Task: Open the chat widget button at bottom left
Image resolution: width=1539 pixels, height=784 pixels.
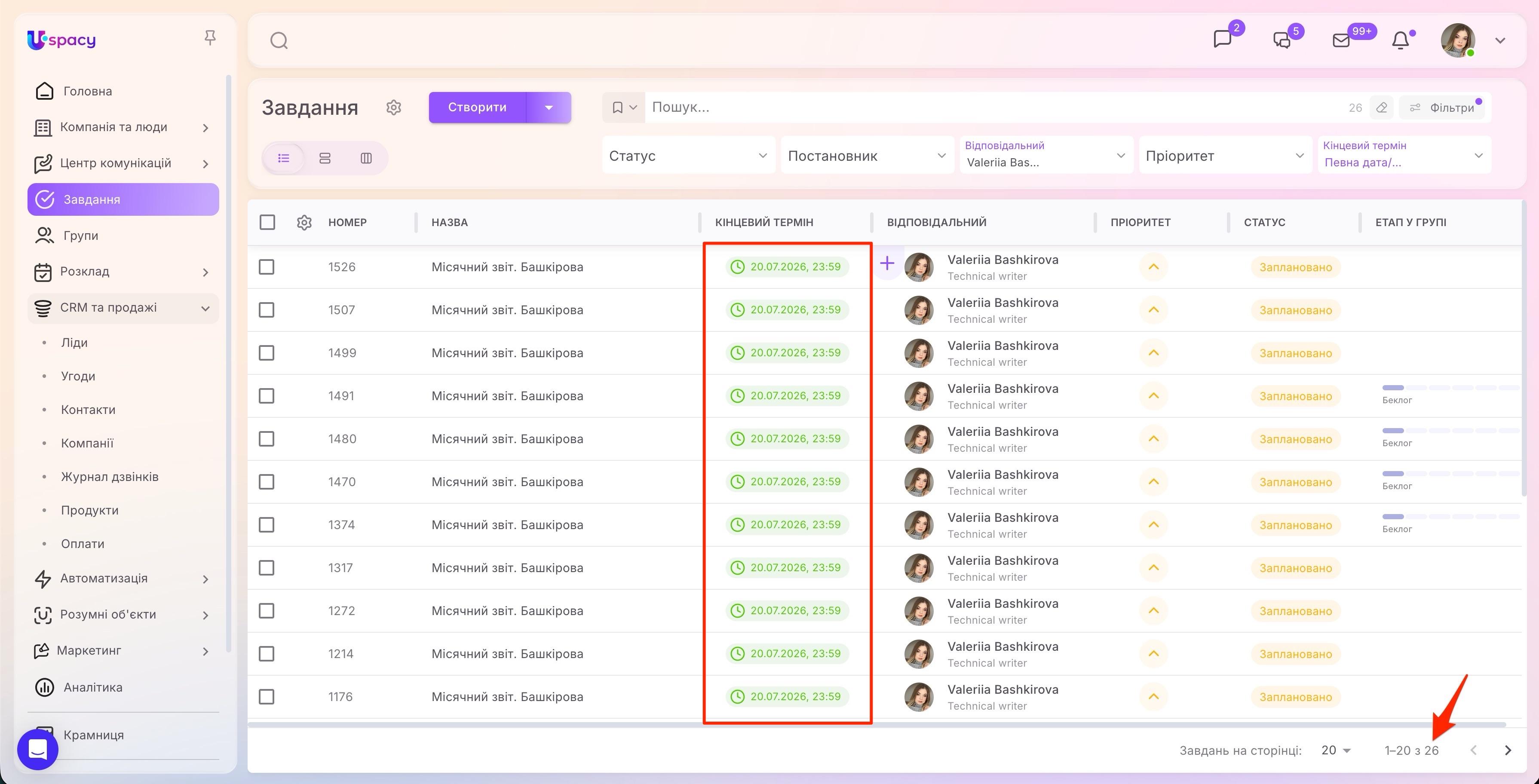Action: pos(38,749)
